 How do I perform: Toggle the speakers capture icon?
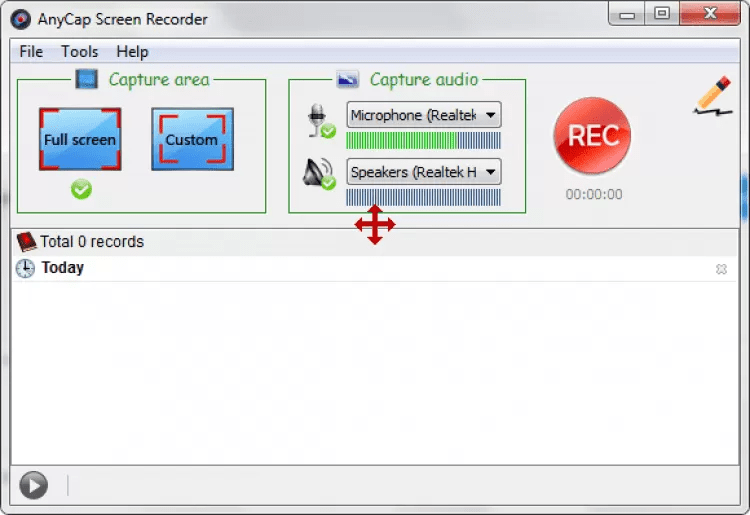point(320,174)
